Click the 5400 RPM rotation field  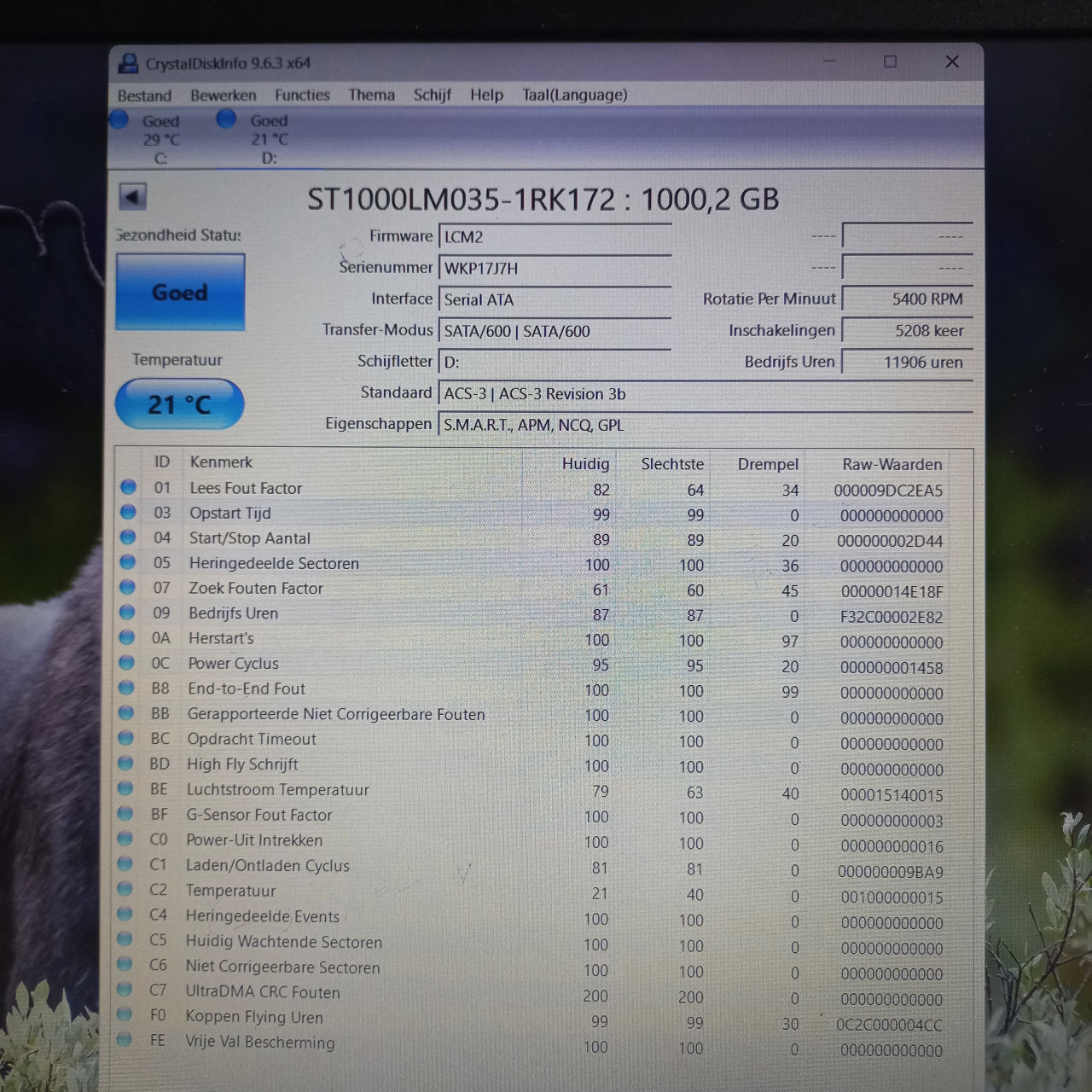click(907, 299)
